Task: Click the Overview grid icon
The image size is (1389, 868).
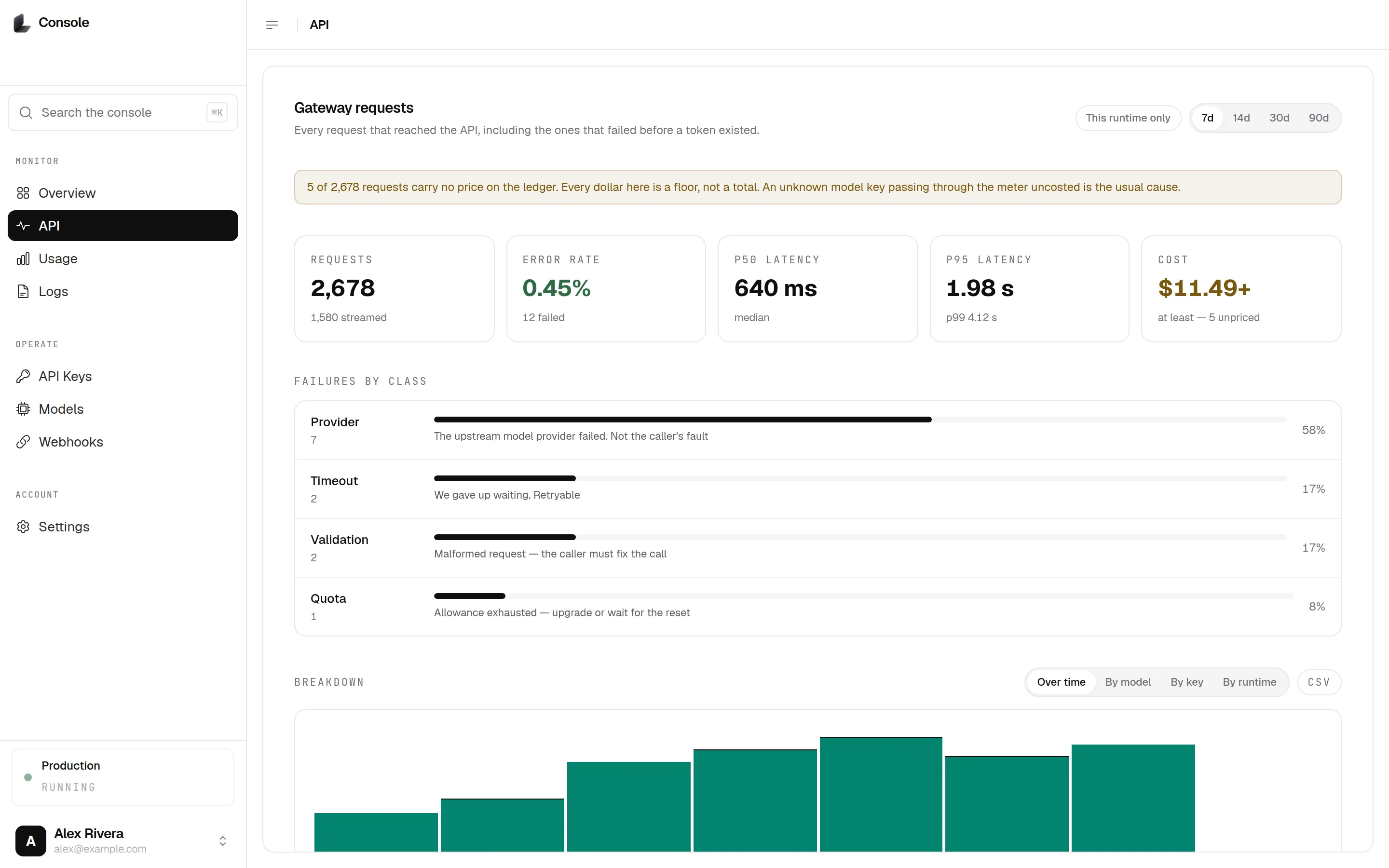Action: pos(23,193)
